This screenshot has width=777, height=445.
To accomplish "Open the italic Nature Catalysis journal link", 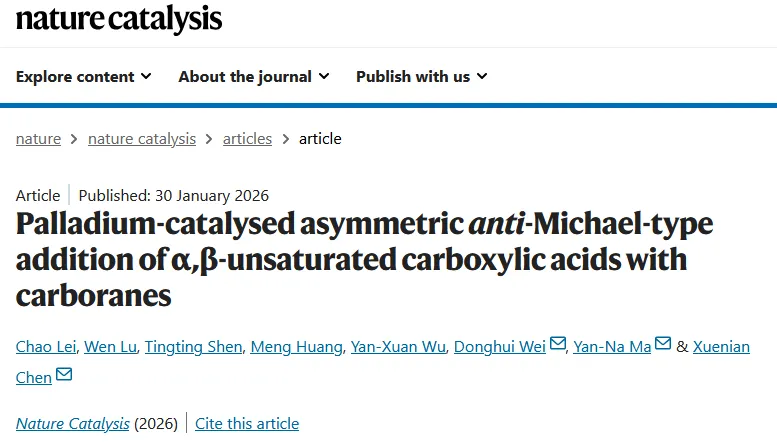I will 72,424.
